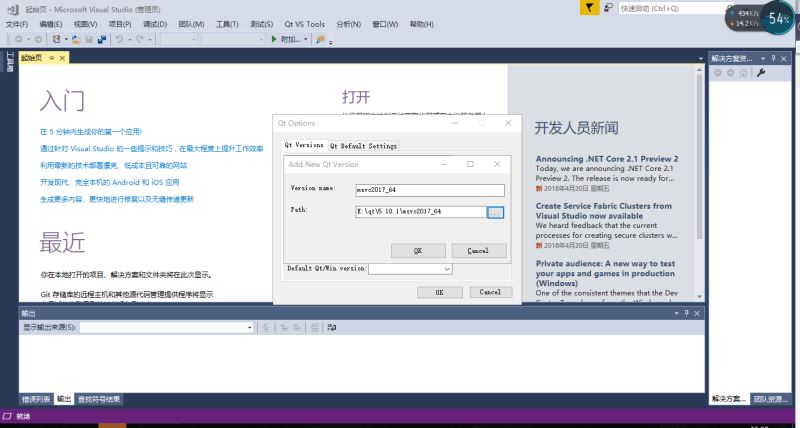Click the New Project toolbar icon
Viewport: 800px width, 428px height.
pos(56,39)
